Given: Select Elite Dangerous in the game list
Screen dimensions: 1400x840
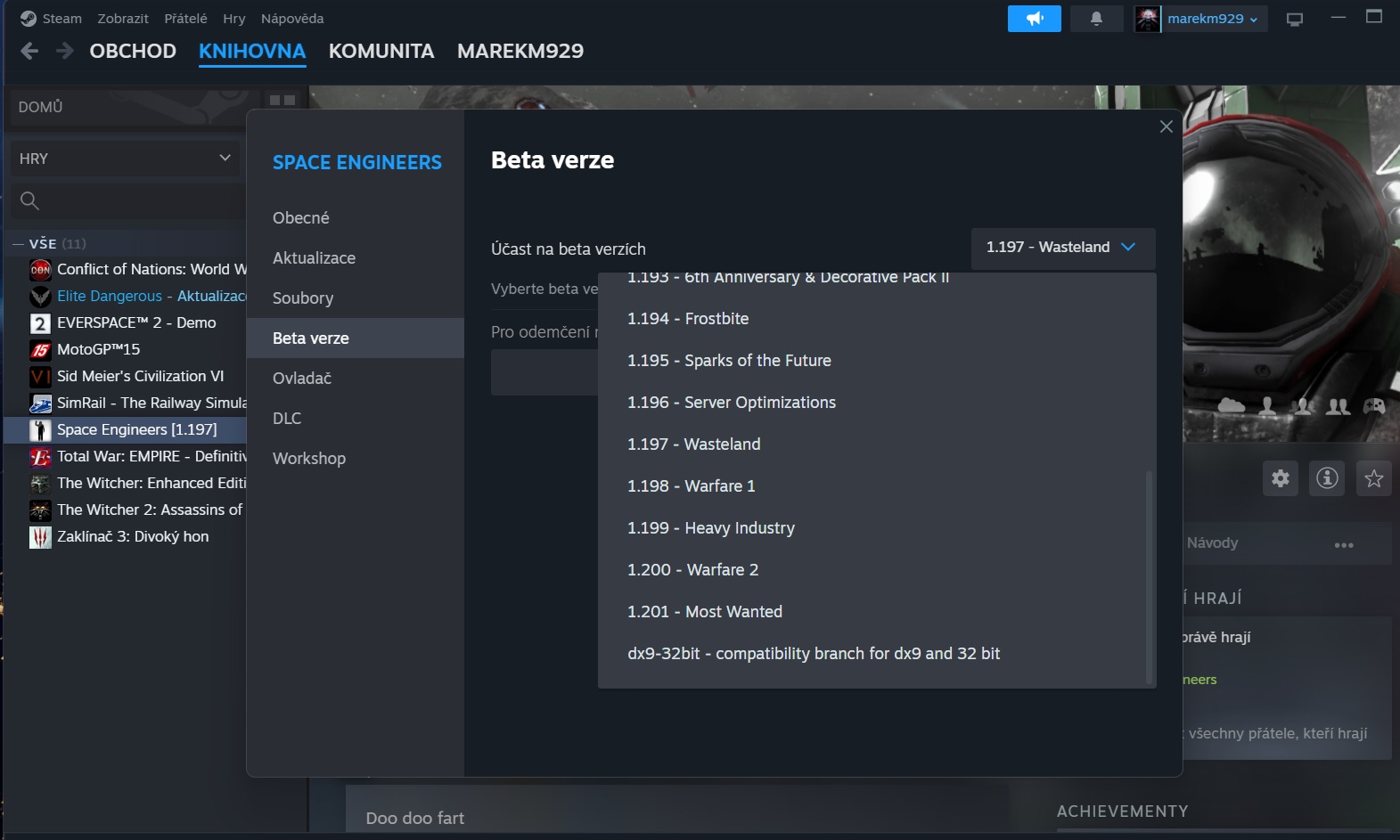Looking at the screenshot, I should pyautogui.click(x=110, y=297).
